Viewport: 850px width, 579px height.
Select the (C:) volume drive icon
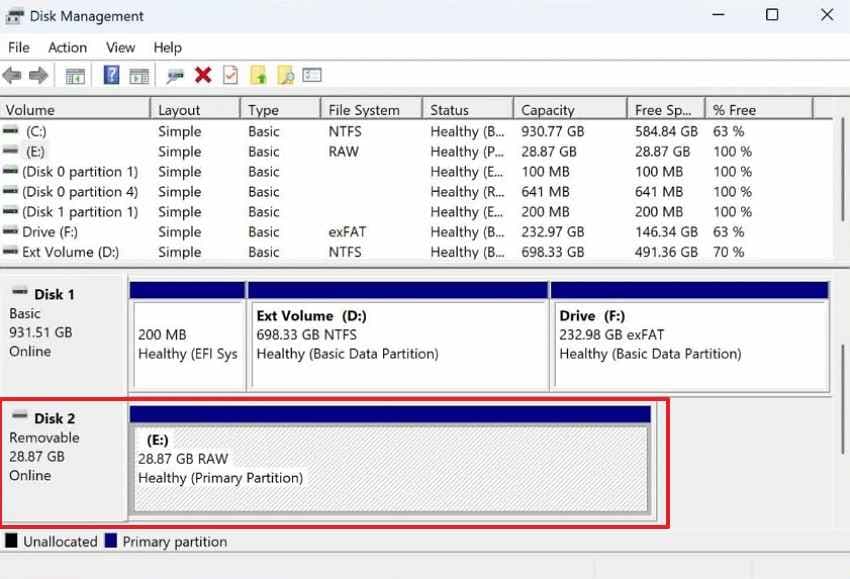(x=11, y=131)
